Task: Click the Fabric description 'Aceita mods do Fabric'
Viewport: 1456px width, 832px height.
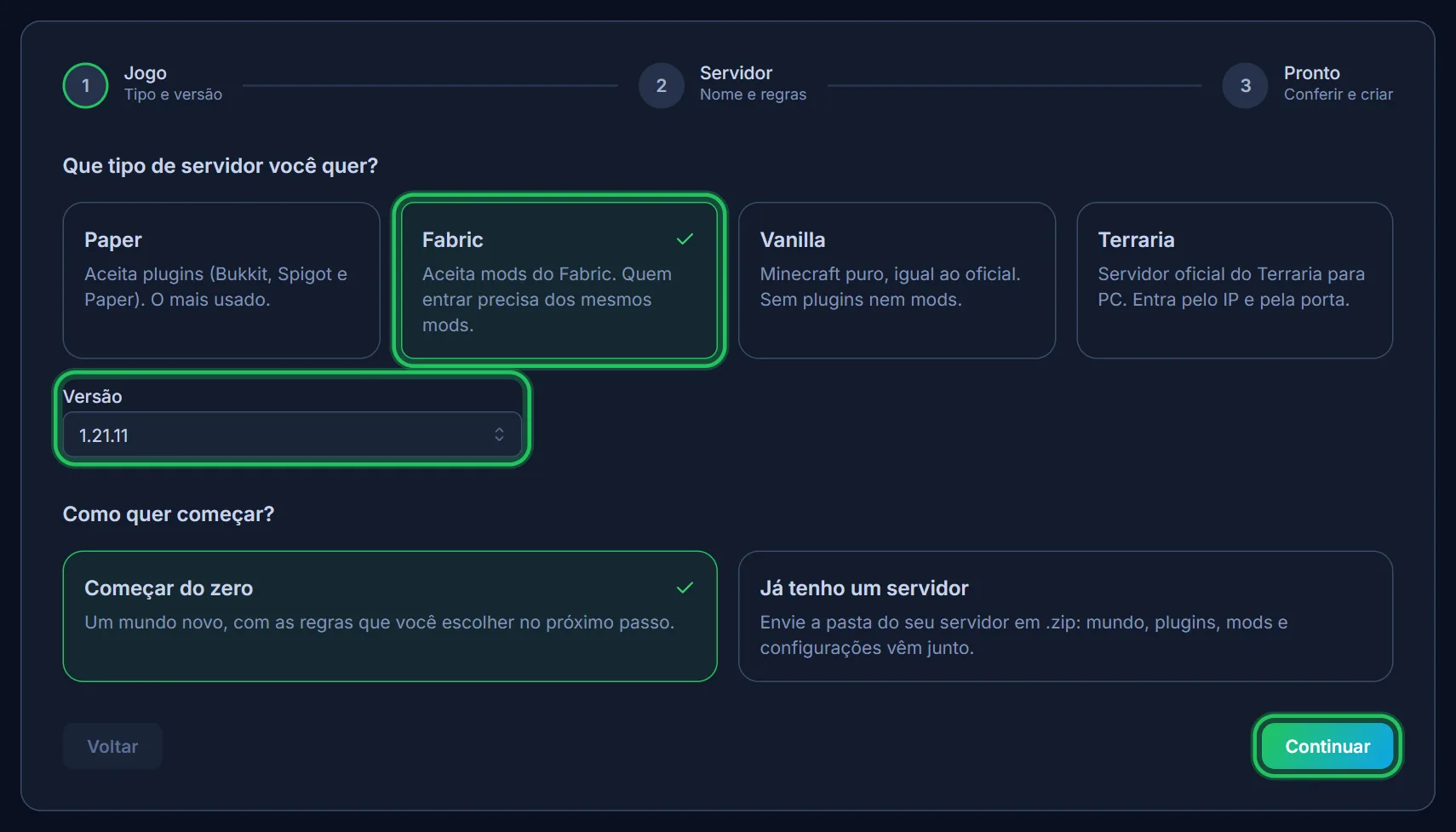Action: (519, 274)
